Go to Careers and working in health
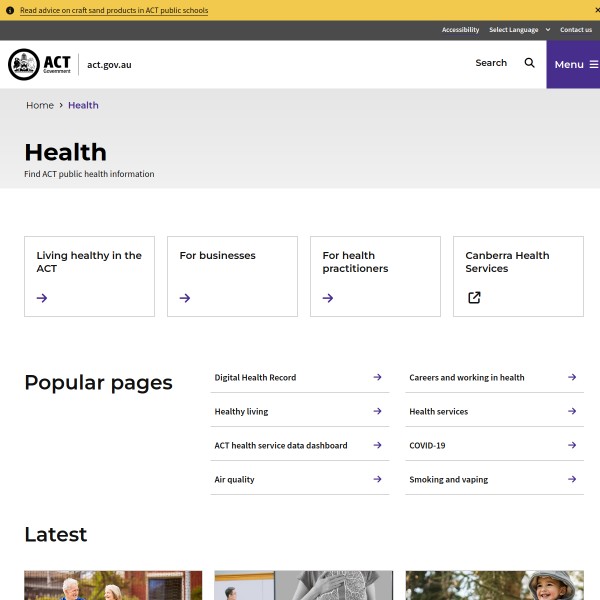The width and height of the screenshot is (600, 600). tap(466, 377)
